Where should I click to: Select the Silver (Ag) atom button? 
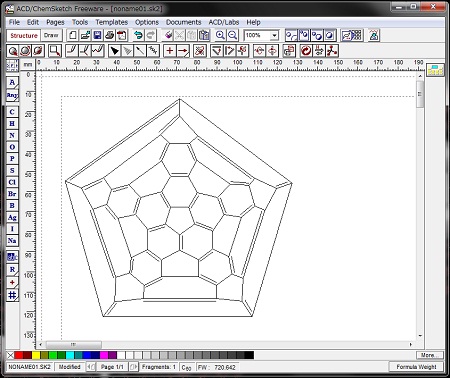point(12,217)
